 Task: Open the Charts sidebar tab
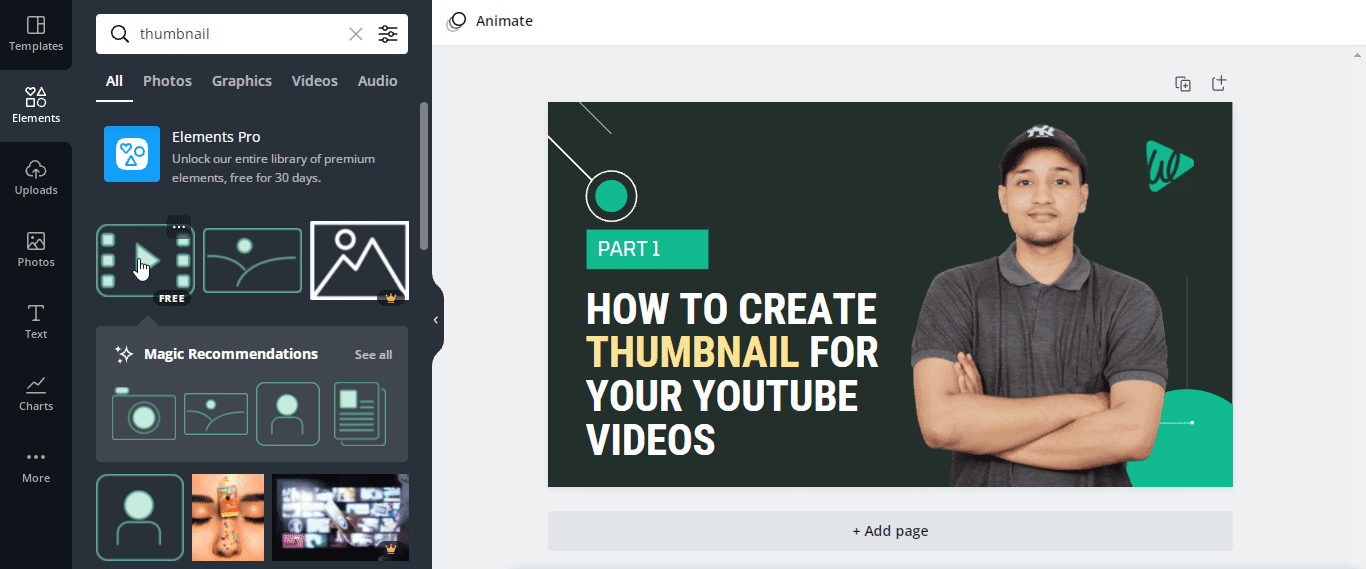point(36,394)
